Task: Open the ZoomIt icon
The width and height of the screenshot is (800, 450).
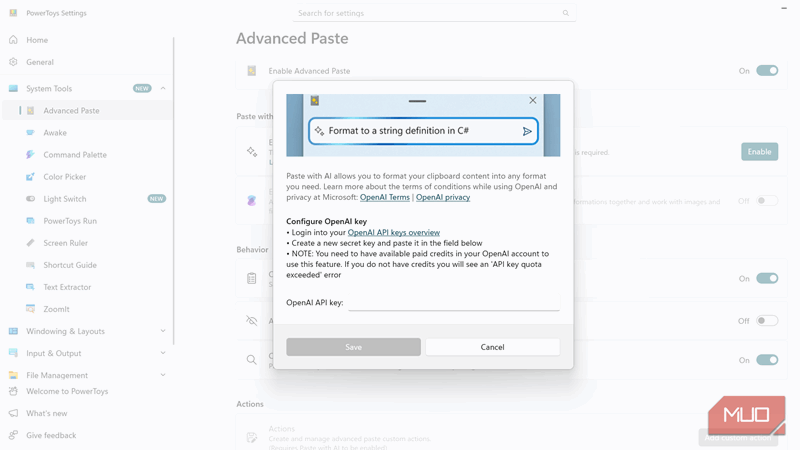Action: [31, 309]
